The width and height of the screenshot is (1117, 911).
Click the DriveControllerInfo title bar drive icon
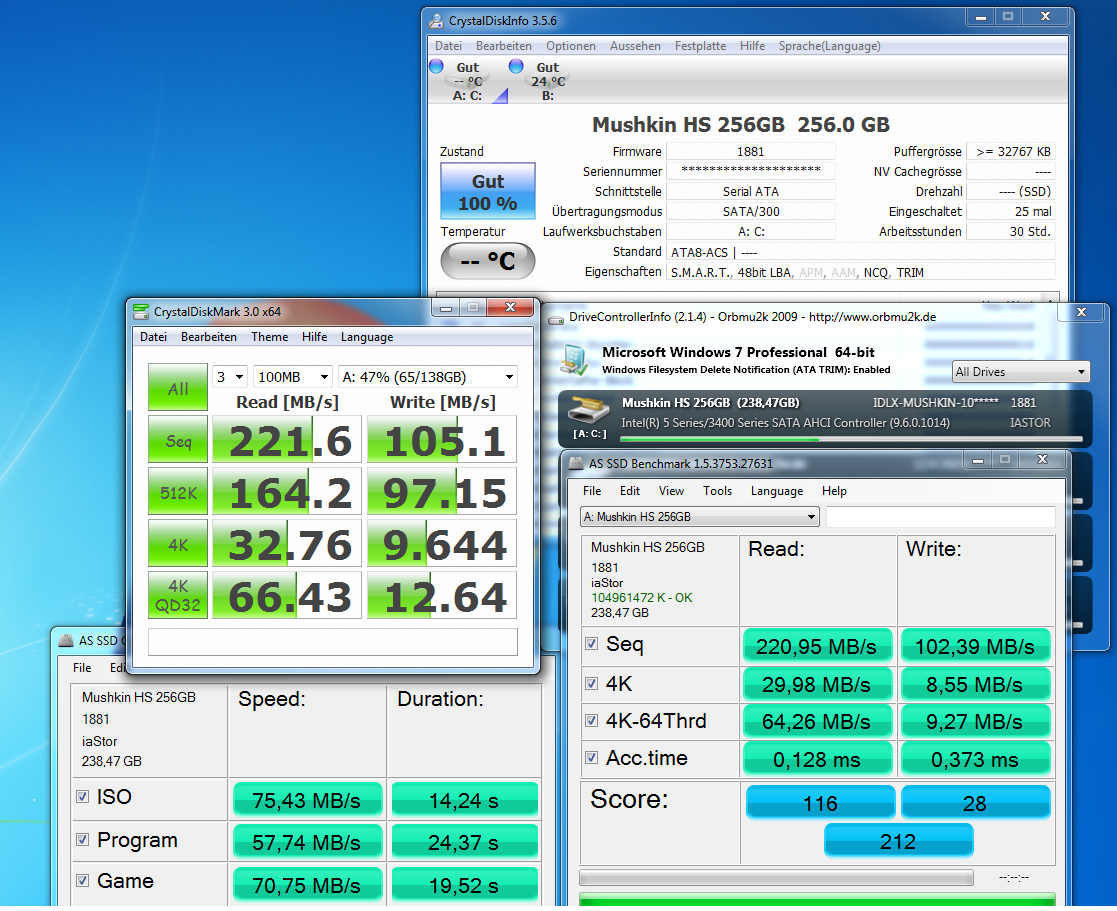pyautogui.click(x=556, y=318)
